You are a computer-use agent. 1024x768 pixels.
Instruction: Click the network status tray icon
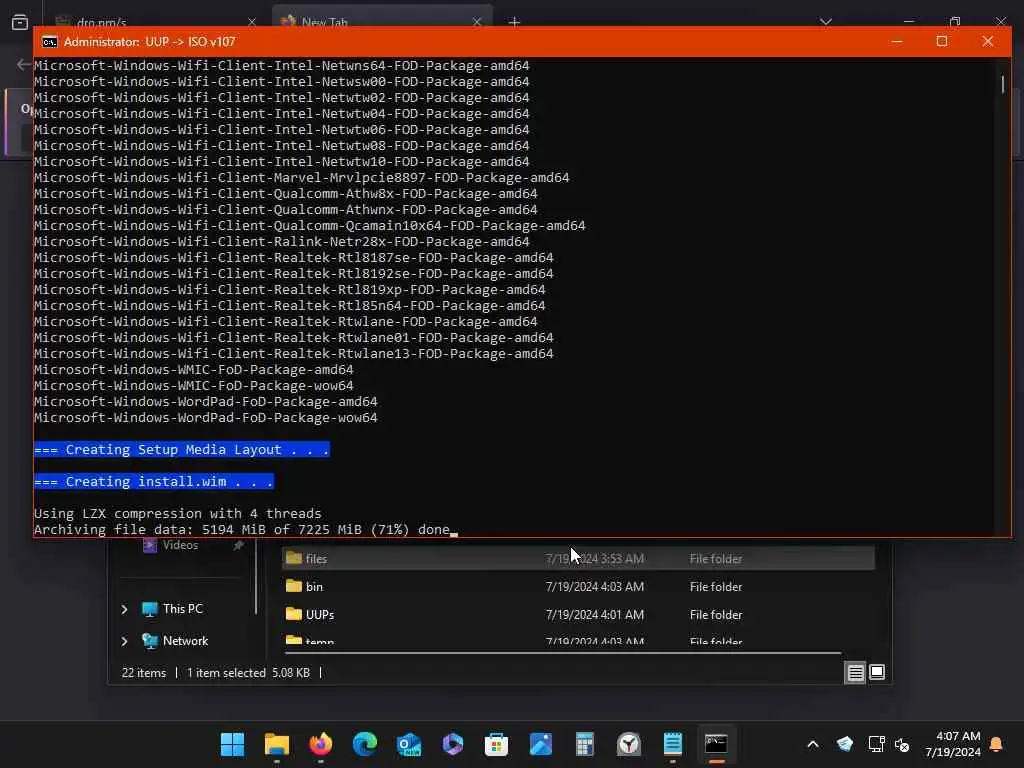876,744
